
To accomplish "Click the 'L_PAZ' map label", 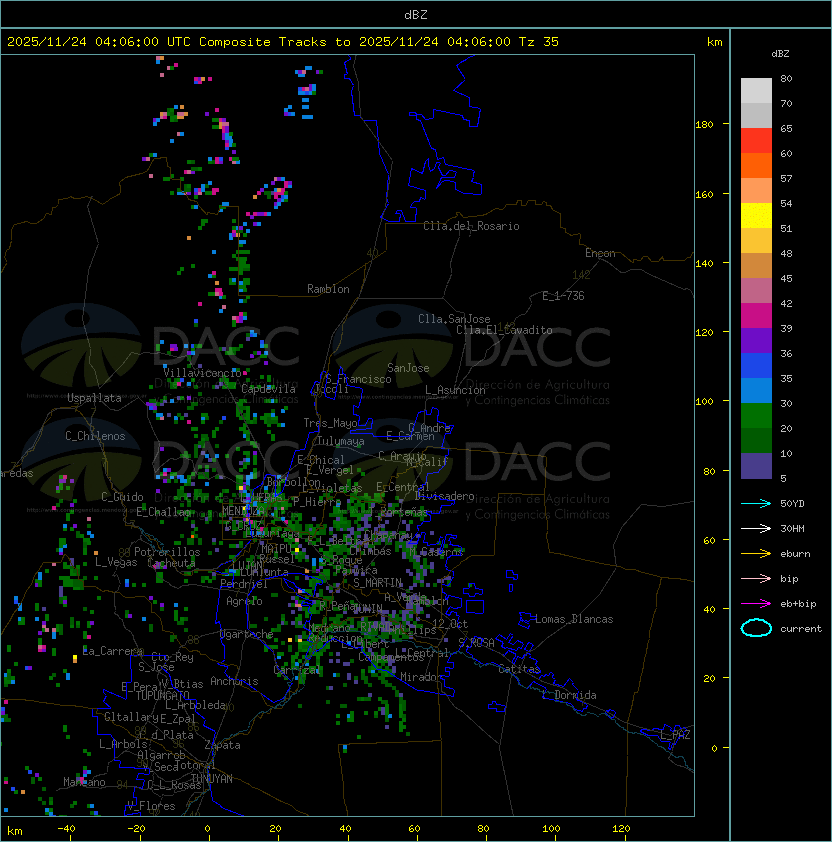I will pos(675,735).
